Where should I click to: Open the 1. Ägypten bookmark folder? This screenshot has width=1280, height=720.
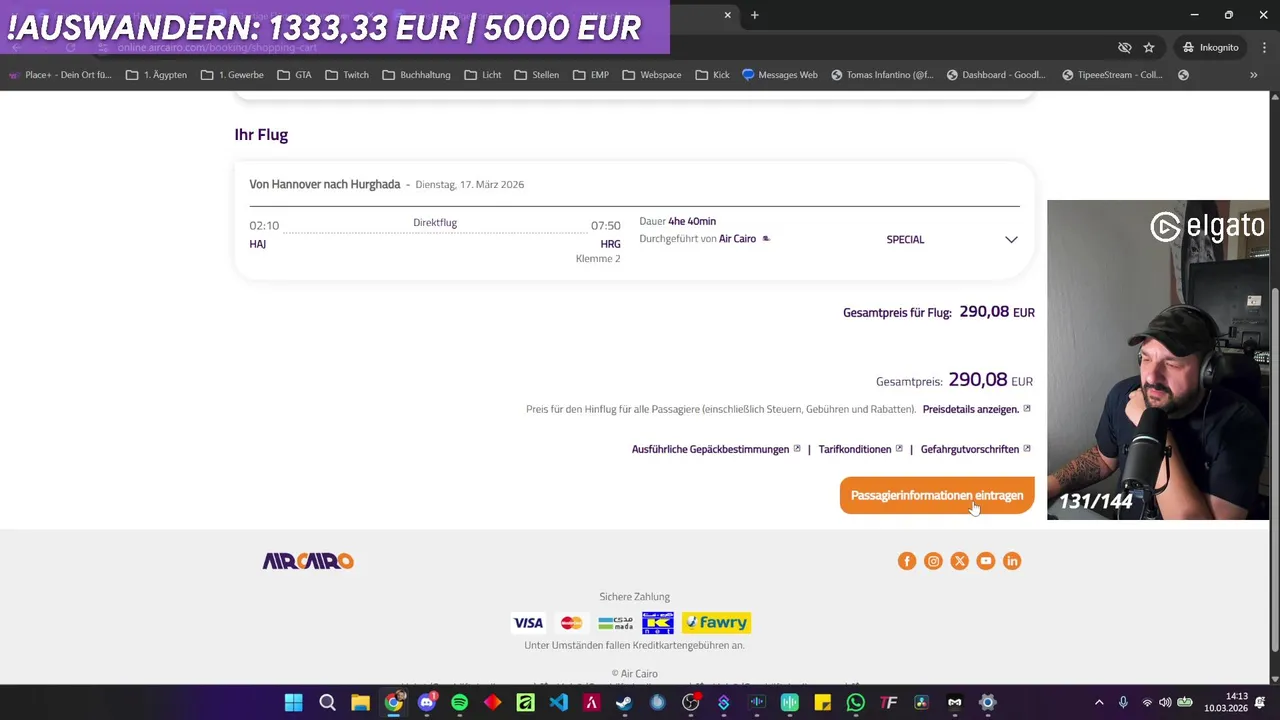point(156,75)
